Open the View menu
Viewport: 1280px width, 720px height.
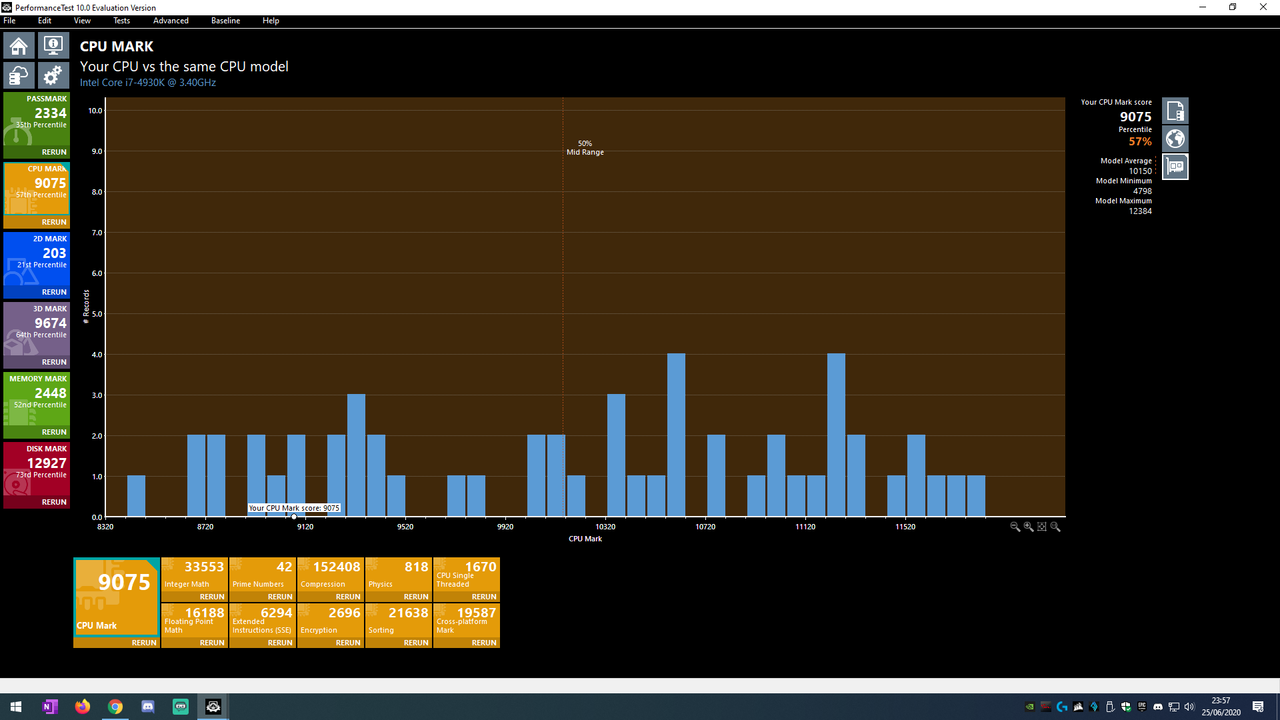82,20
